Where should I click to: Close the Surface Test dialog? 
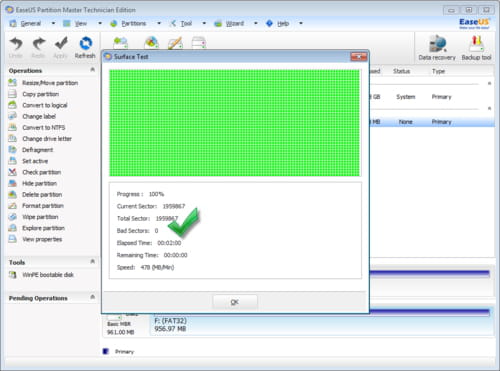(x=359, y=57)
